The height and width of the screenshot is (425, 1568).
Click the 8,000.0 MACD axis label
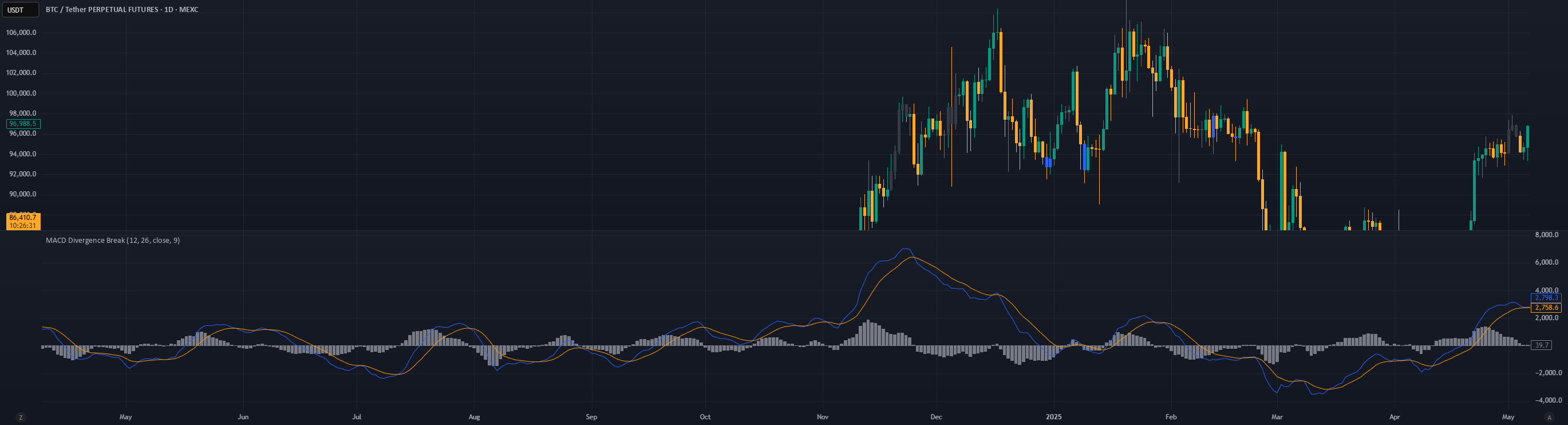(x=1547, y=235)
